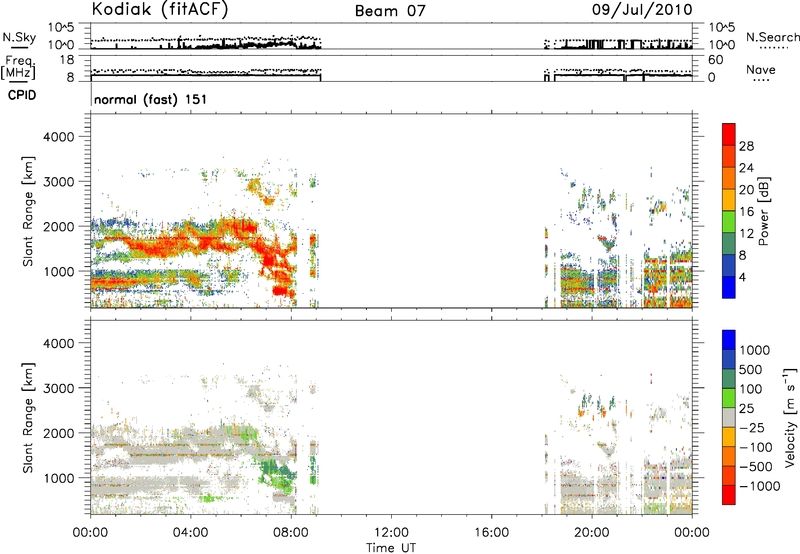Click the 'Velocity [m s⁻¹]' colorbar label
The height and width of the screenshot is (554, 800).
click(x=790, y=417)
